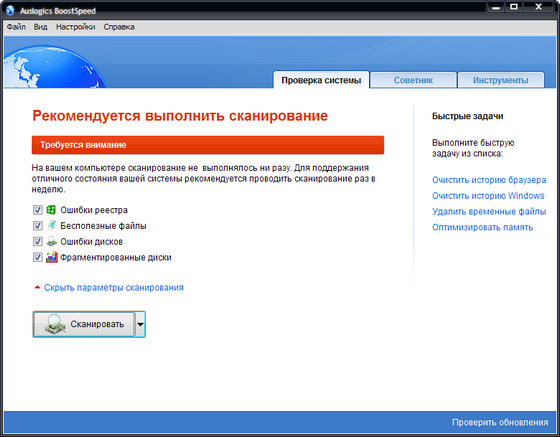Image resolution: width=560 pixels, height=437 pixels.
Task: Toggle the Ошибки дисков checkbox
Action: click(38, 241)
